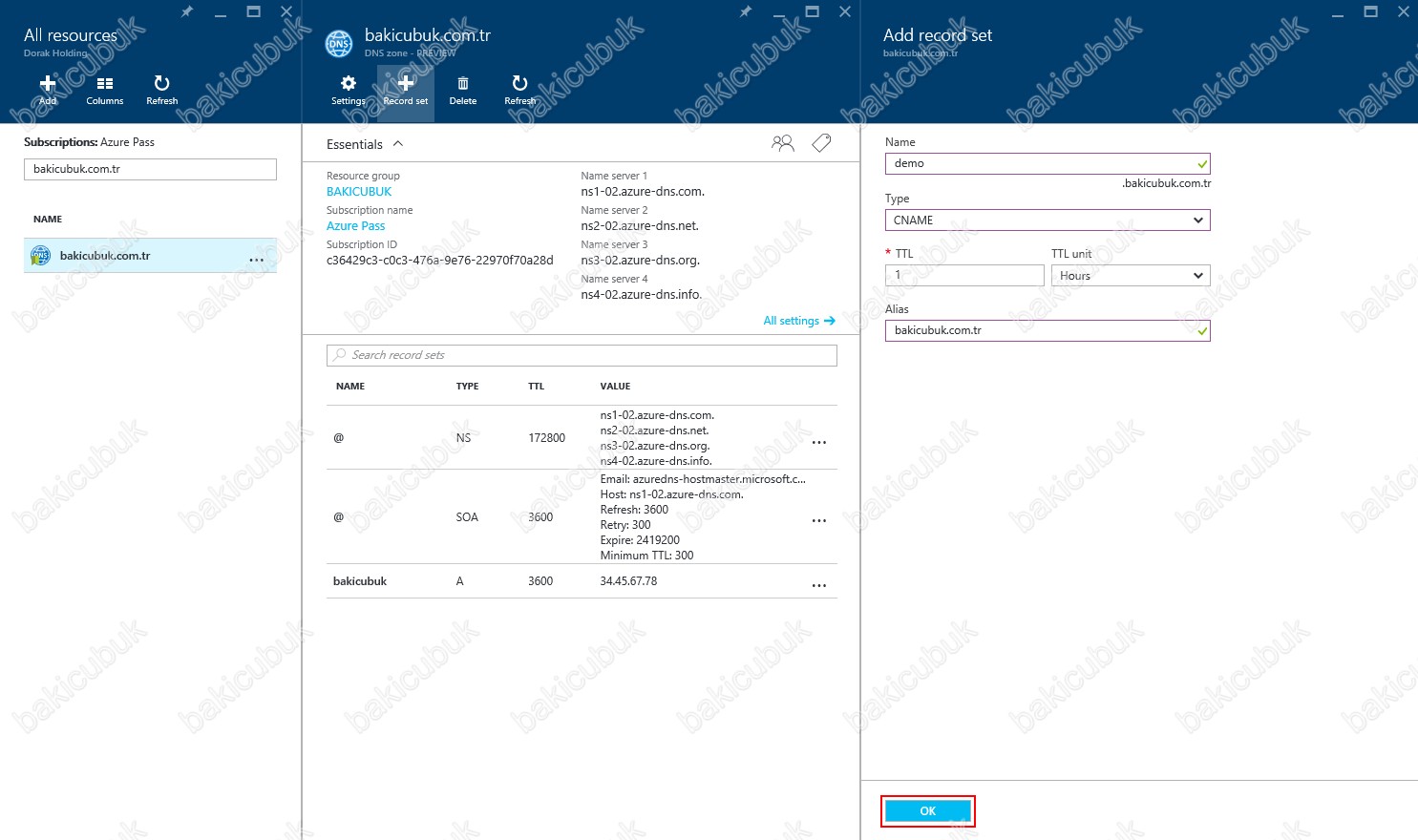Image resolution: width=1418 pixels, height=840 pixels.
Task: Click value 34.45.67.78
Action: pyautogui.click(x=628, y=581)
